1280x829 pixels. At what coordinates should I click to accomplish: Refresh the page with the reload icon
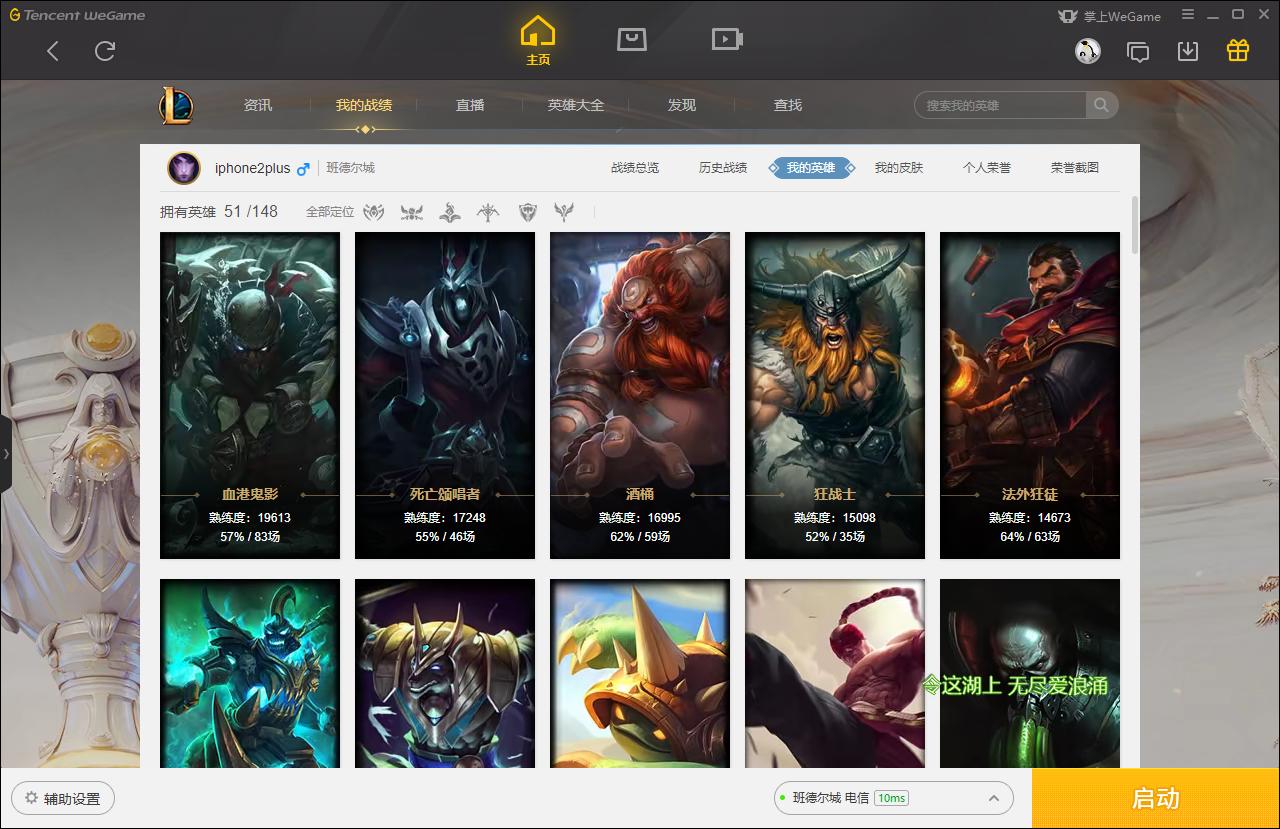click(x=105, y=51)
